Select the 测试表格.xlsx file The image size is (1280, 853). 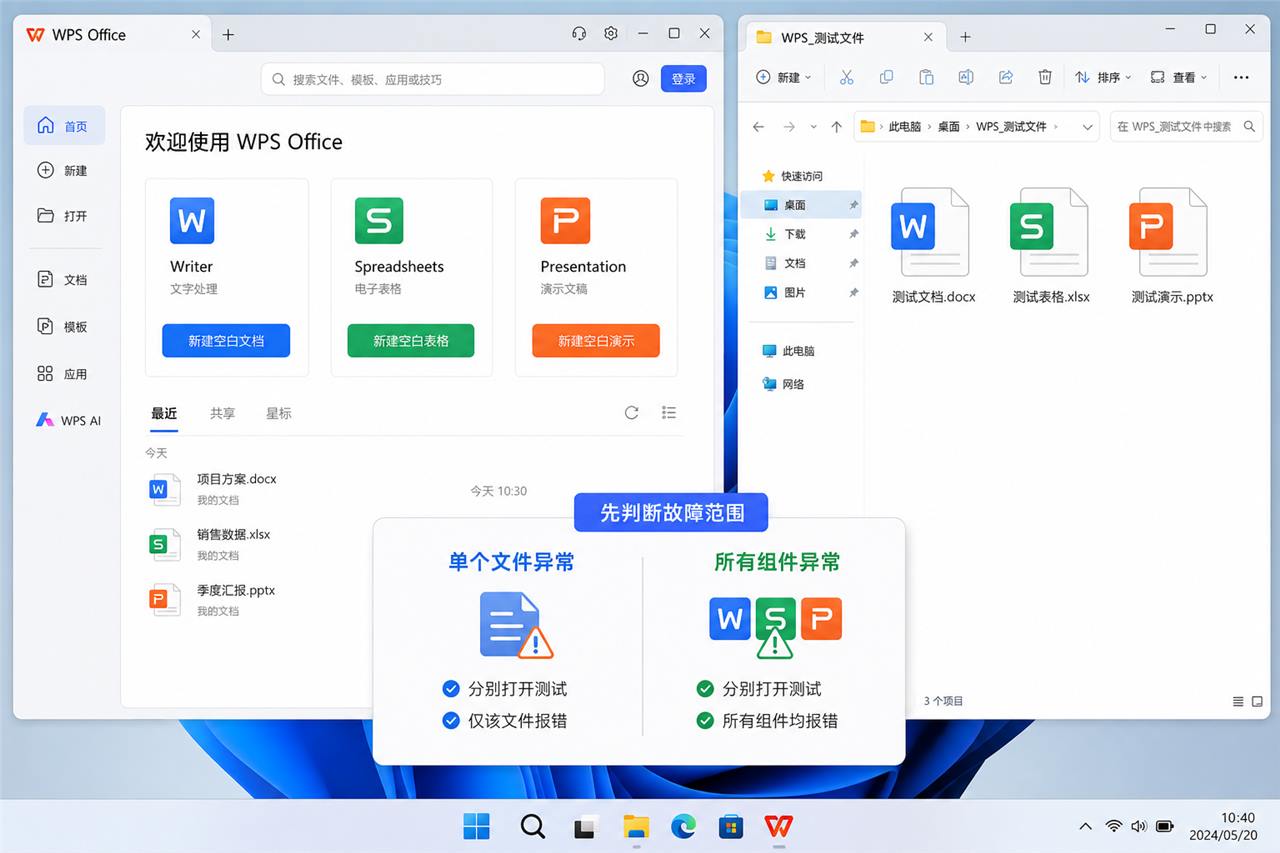1051,246
